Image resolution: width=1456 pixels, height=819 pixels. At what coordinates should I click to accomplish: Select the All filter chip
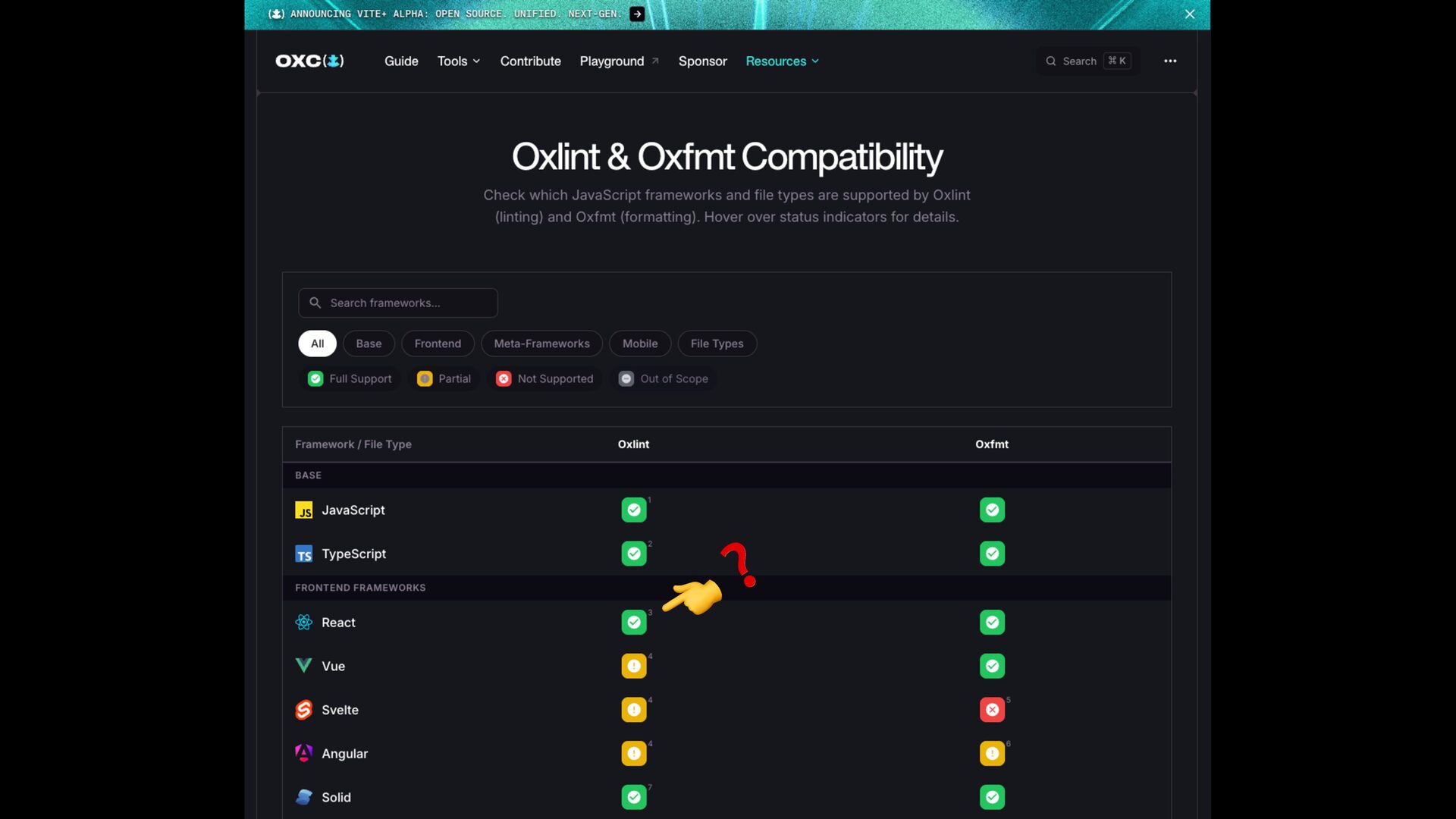coord(317,344)
